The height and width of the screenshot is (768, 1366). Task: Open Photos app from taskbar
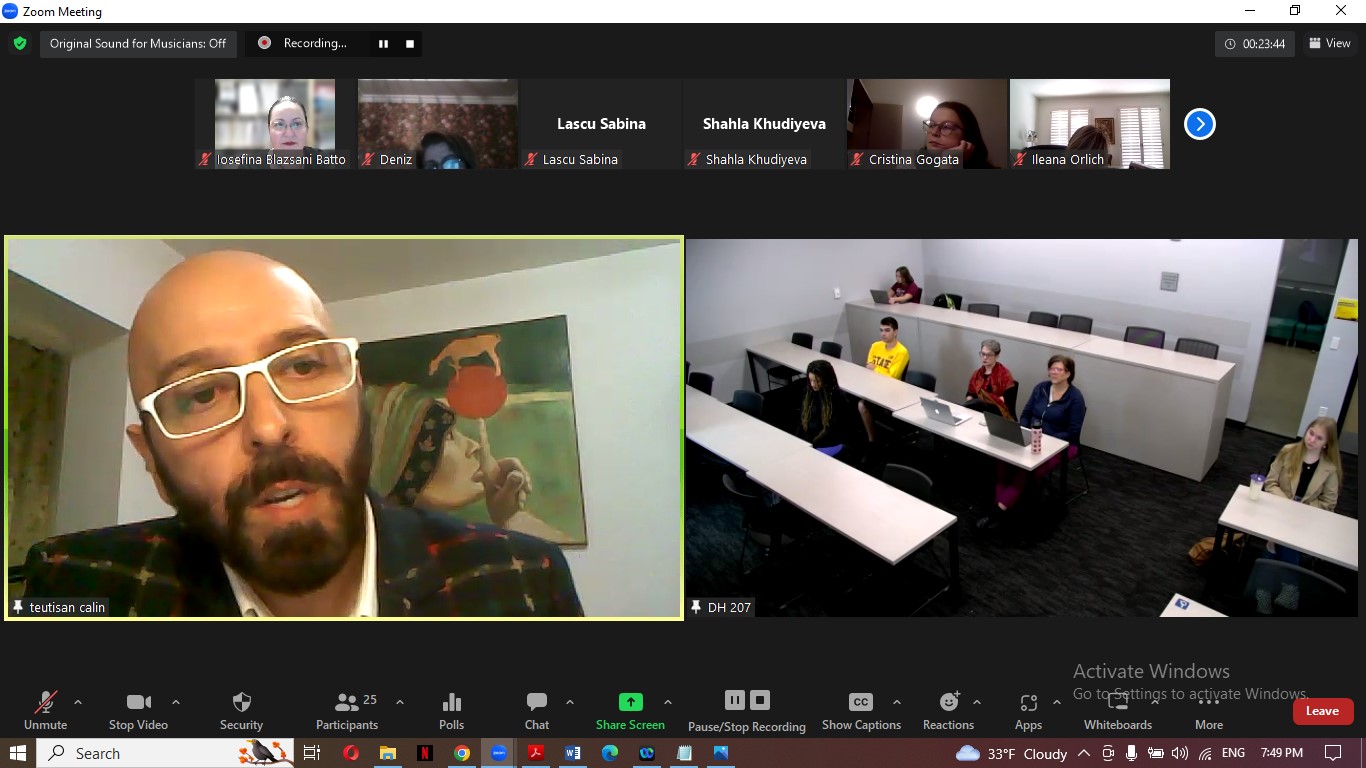pyautogui.click(x=721, y=753)
